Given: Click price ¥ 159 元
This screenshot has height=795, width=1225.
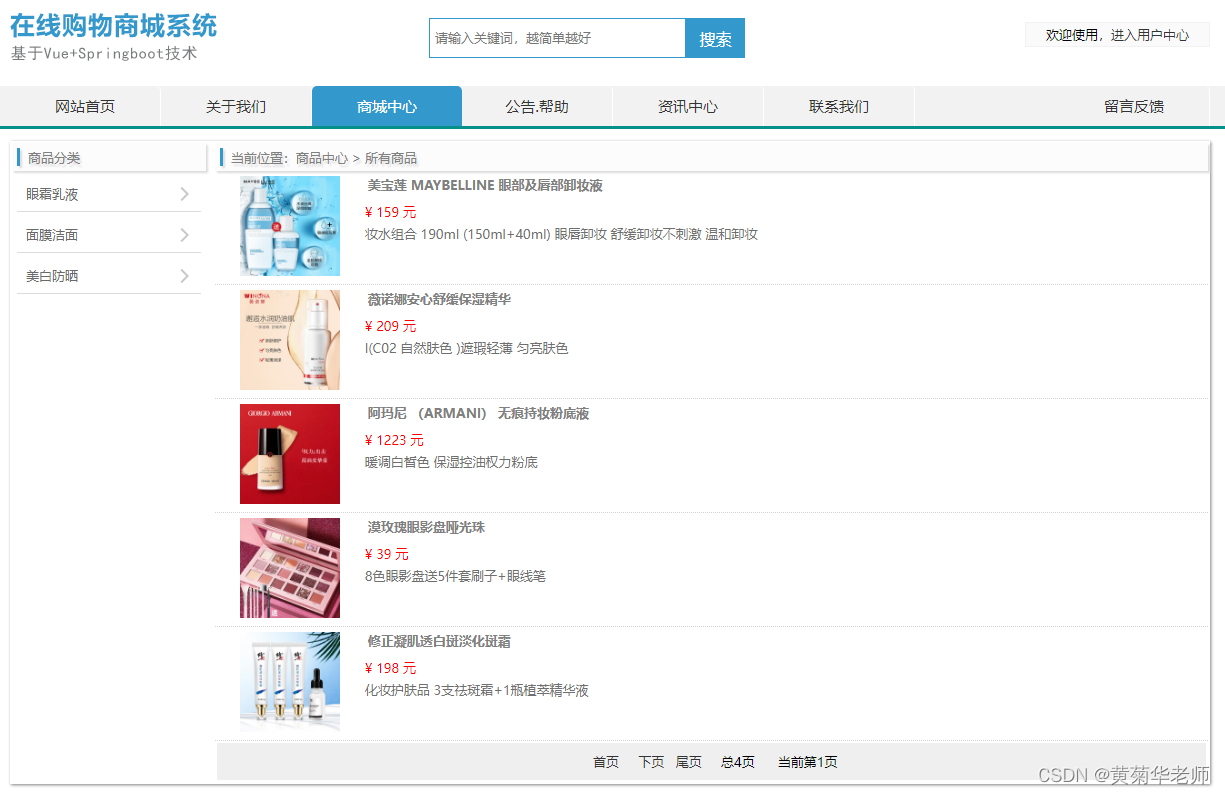Looking at the screenshot, I should pos(391,212).
